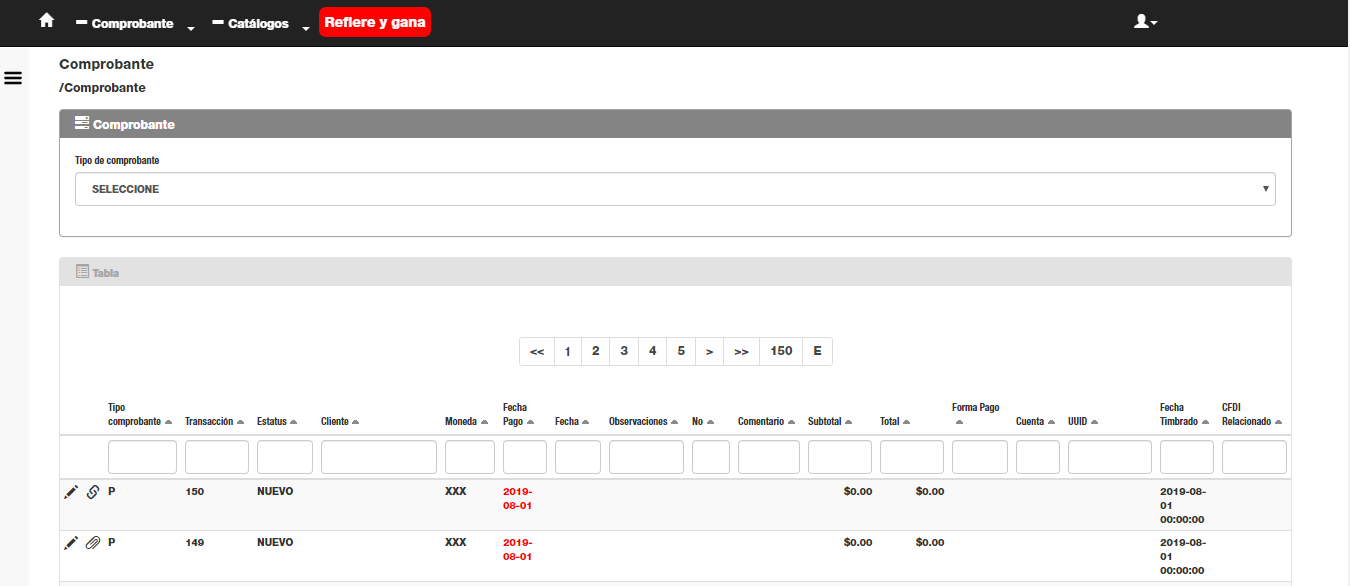Click /Comprobante breadcrumb text
Screen dimensions: 1350x586
(102, 88)
